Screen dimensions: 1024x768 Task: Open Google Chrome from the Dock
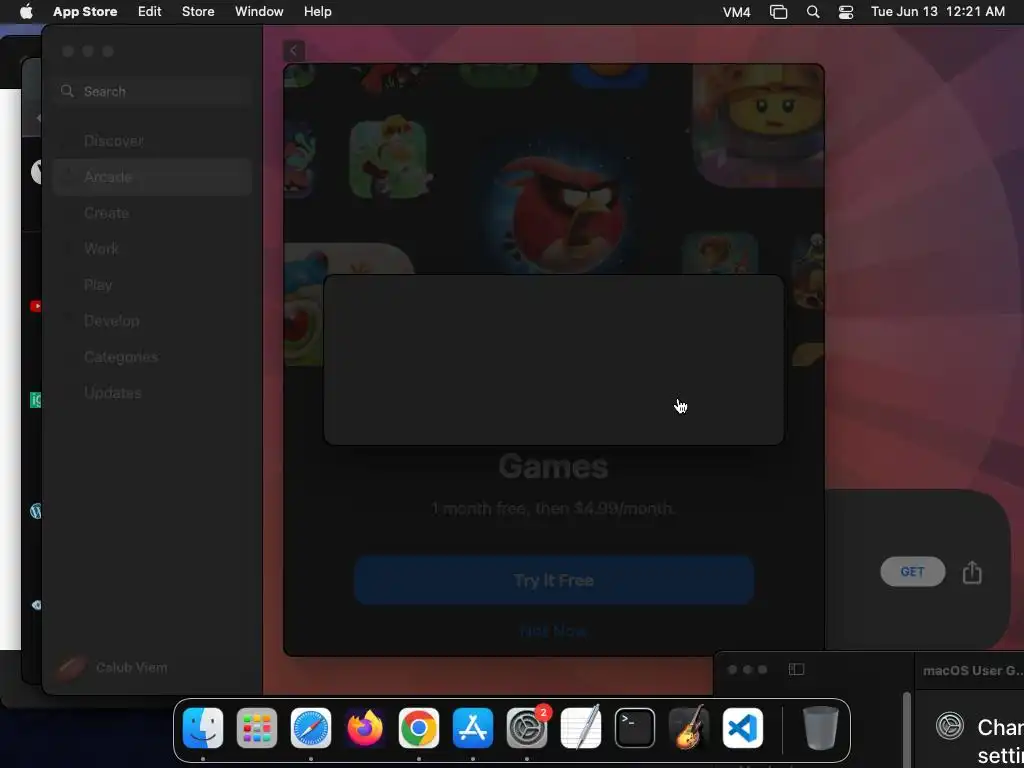pyautogui.click(x=419, y=728)
